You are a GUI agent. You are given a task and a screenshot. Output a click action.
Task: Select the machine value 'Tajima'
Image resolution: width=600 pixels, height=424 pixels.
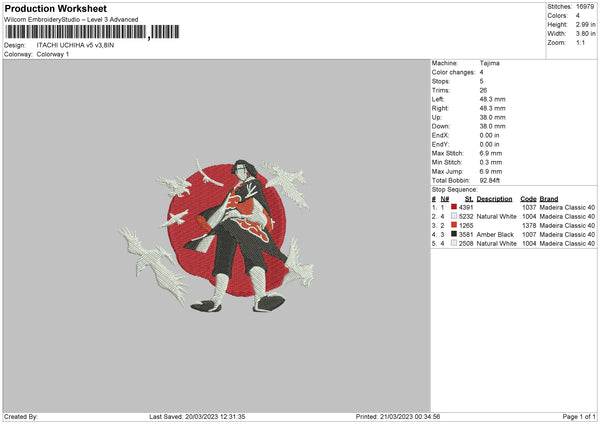click(489, 63)
